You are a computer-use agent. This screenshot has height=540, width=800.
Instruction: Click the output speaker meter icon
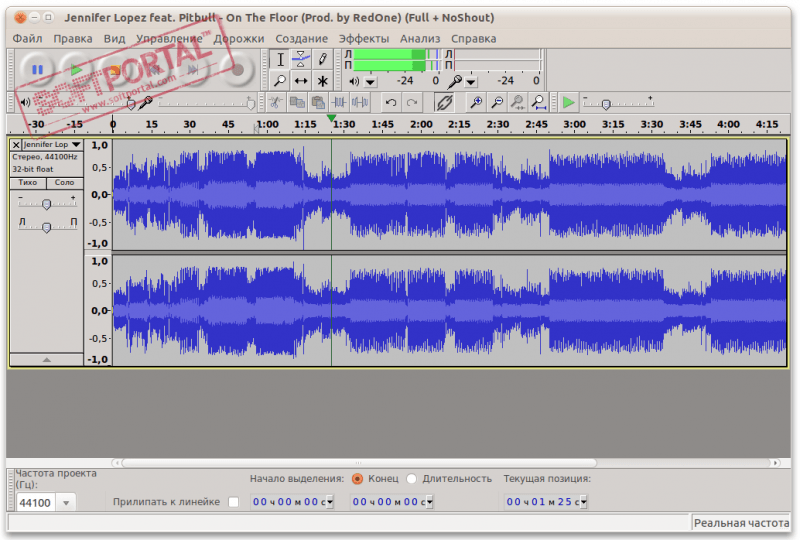(x=354, y=81)
